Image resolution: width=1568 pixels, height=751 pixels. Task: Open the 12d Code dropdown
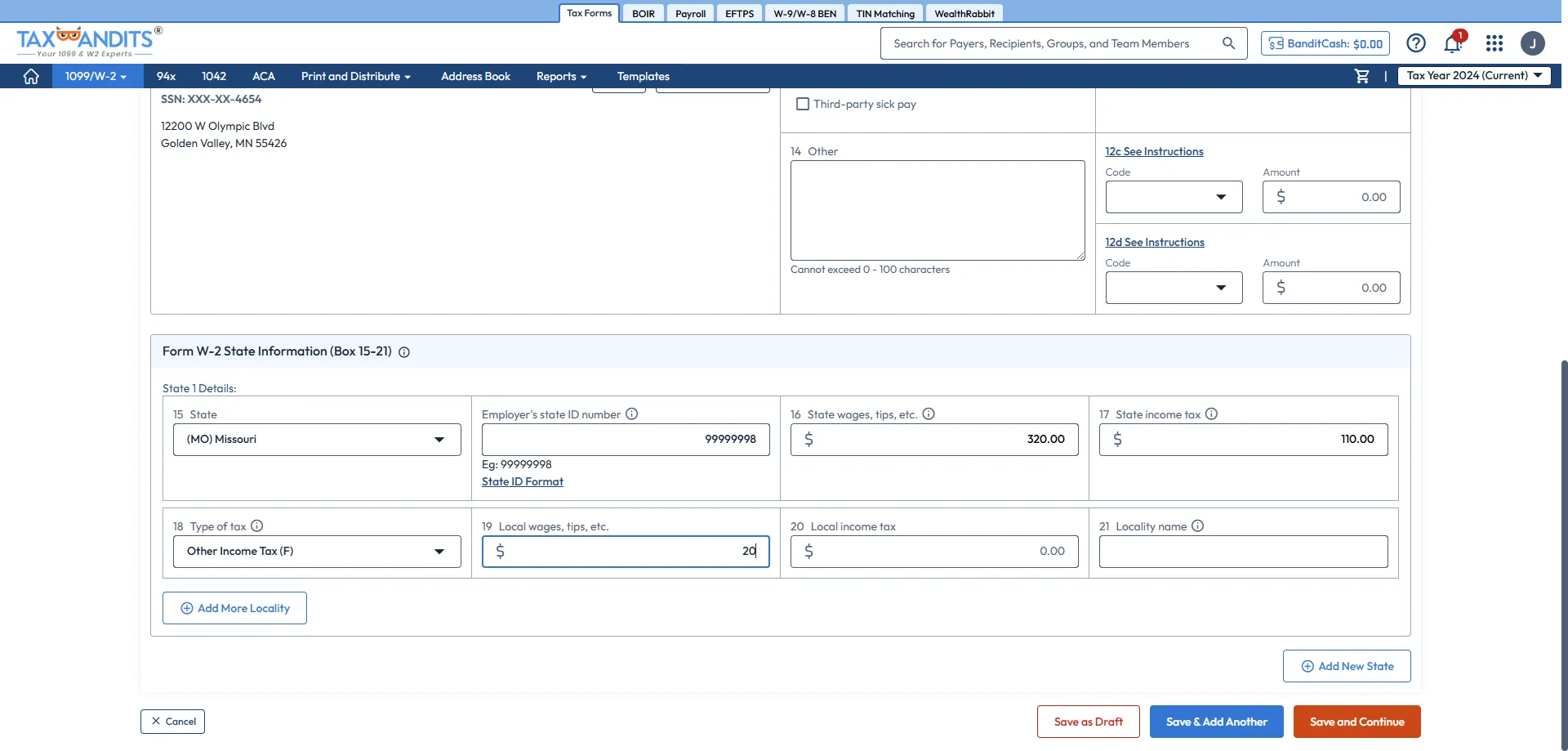[1174, 288]
